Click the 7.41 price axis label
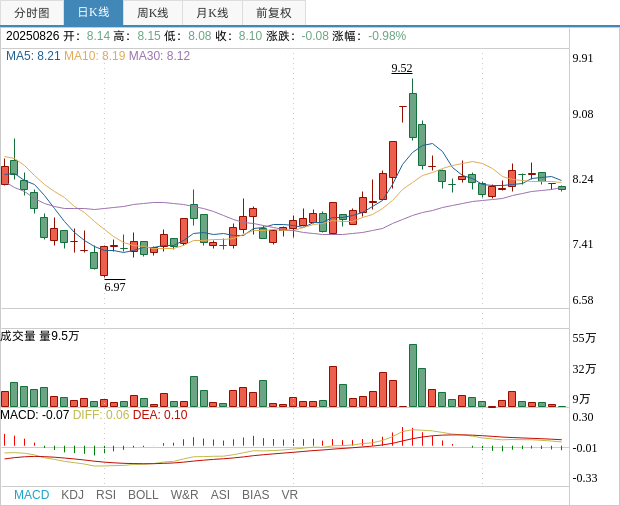Screen dimensions: 620x506 click(583, 244)
